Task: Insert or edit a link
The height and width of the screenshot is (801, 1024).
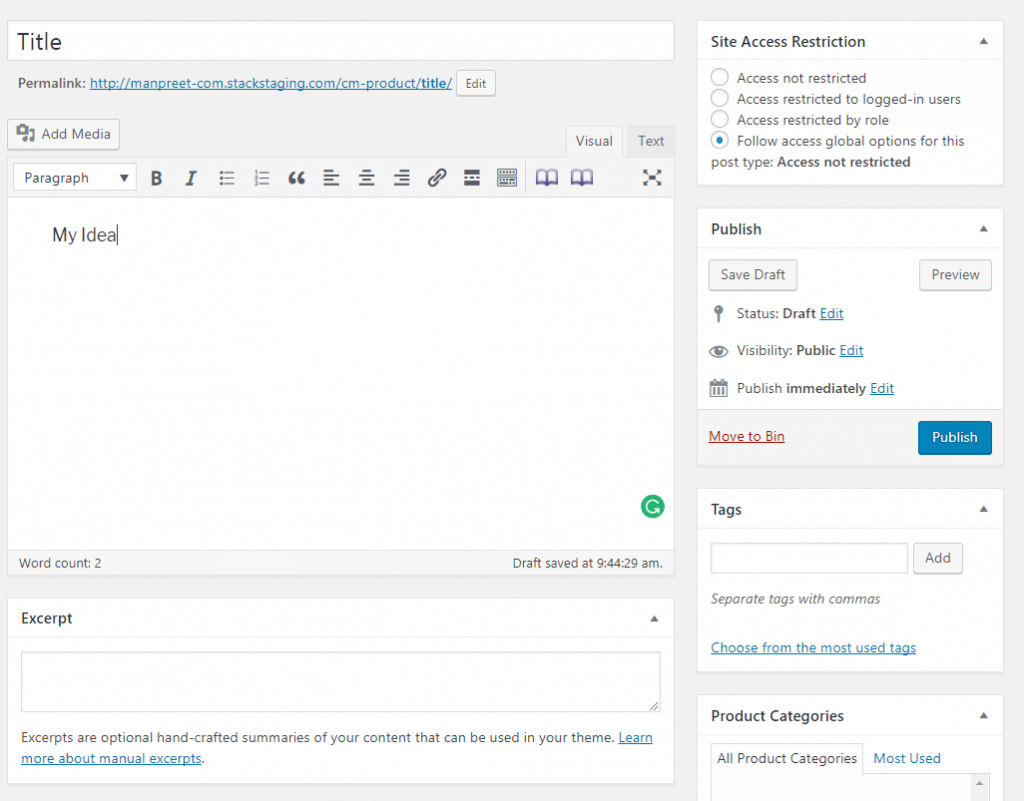Action: click(x=437, y=178)
